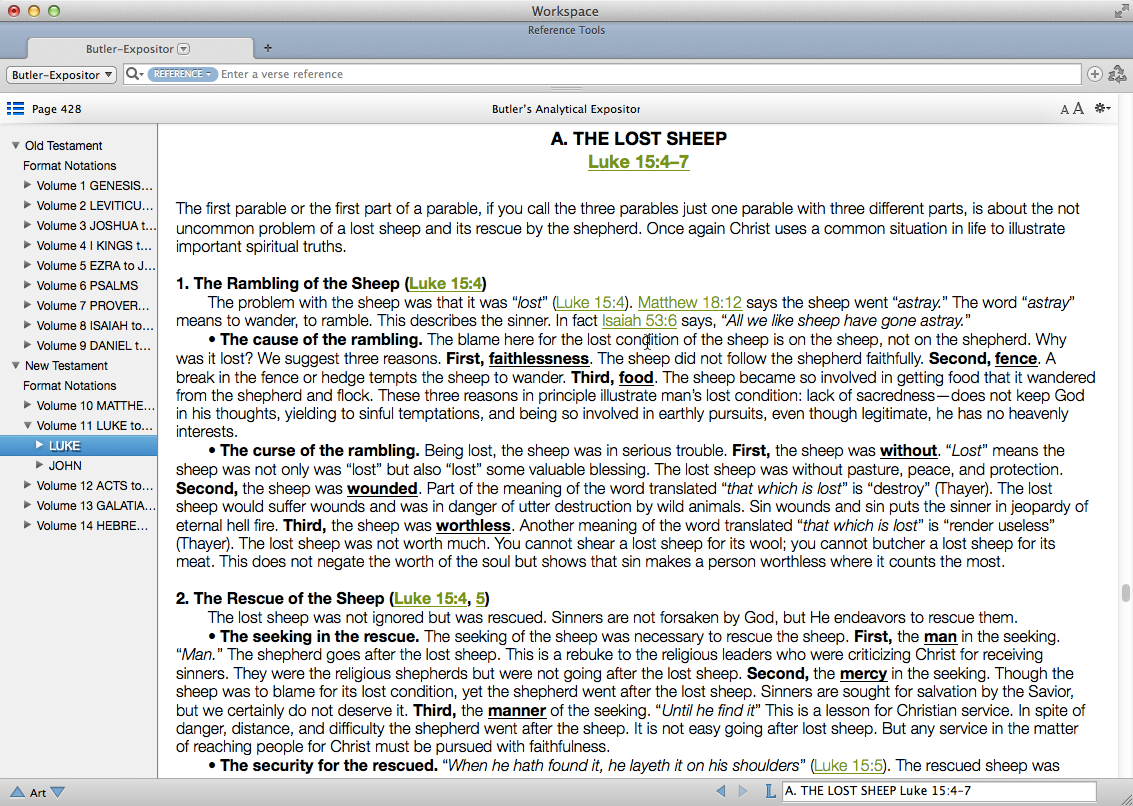Open the table of contents list icon

15,108
